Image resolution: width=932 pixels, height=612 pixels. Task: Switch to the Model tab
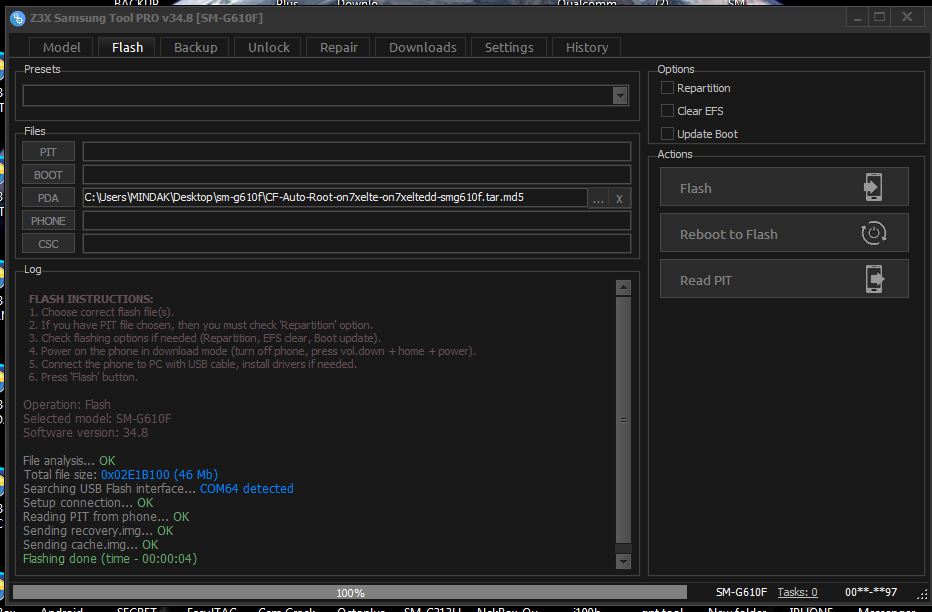[x=61, y=48]
